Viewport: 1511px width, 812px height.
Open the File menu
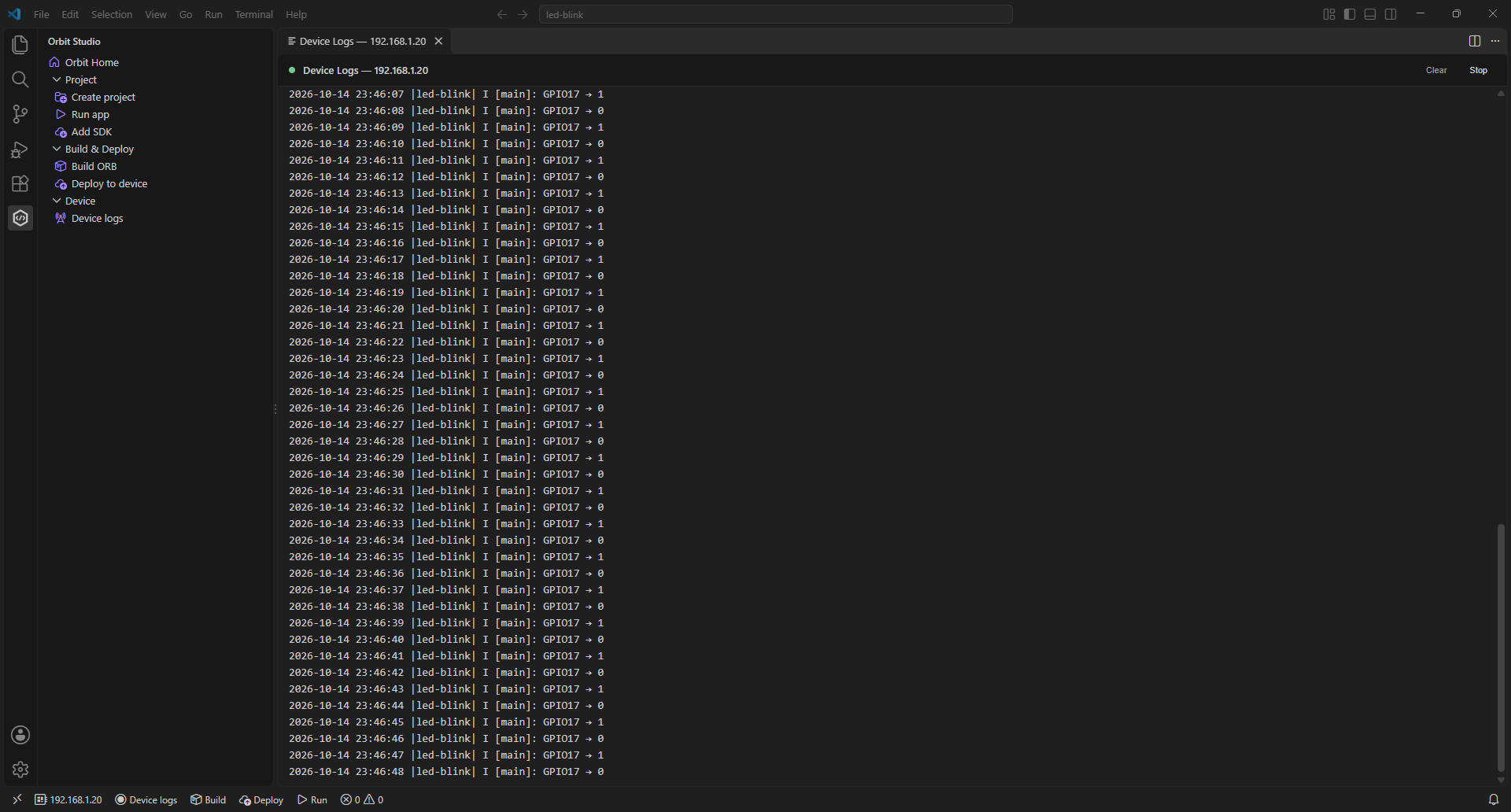click(x=42, y=14)
